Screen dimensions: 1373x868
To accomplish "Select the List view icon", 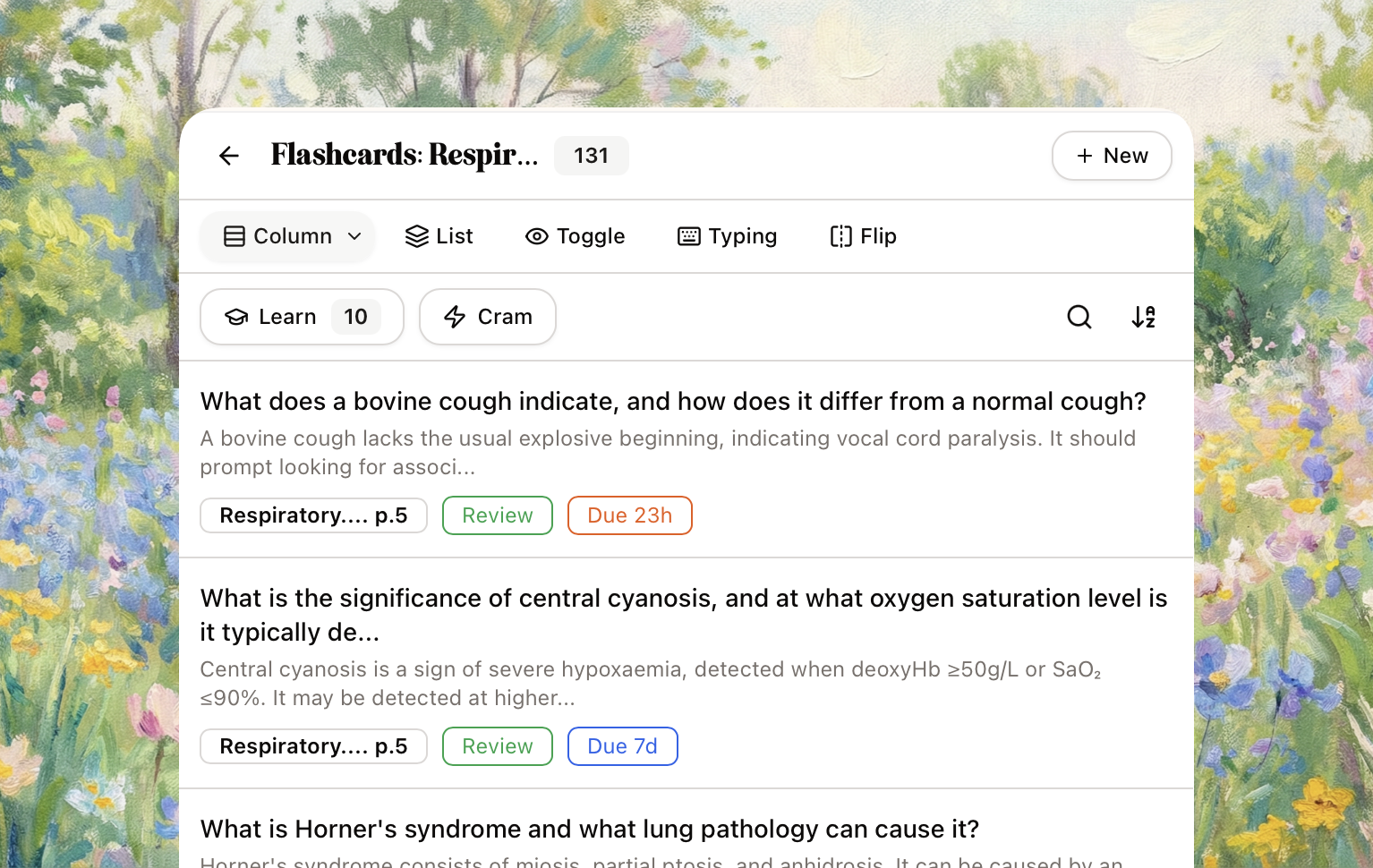I will point(439,236).
